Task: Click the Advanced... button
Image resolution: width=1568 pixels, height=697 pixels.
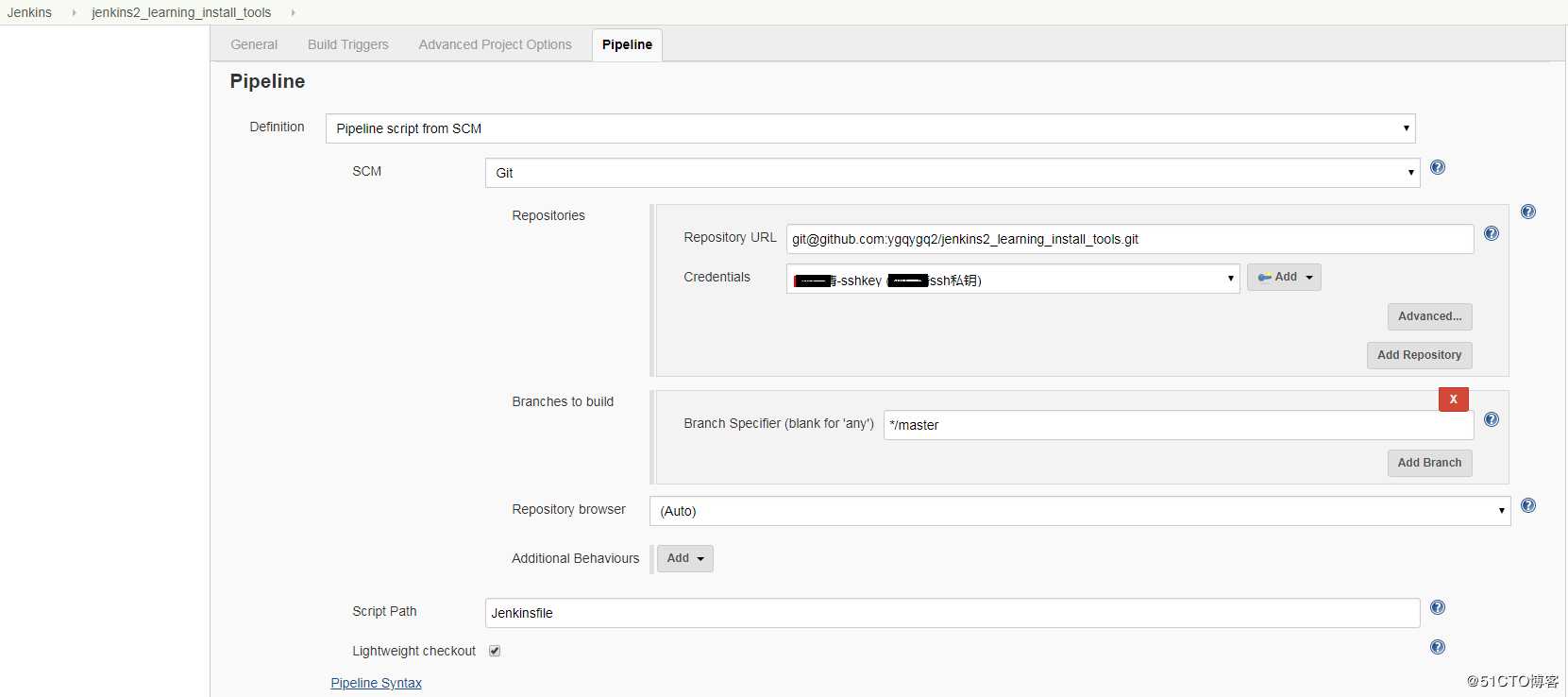Action: coord(1429,316)
